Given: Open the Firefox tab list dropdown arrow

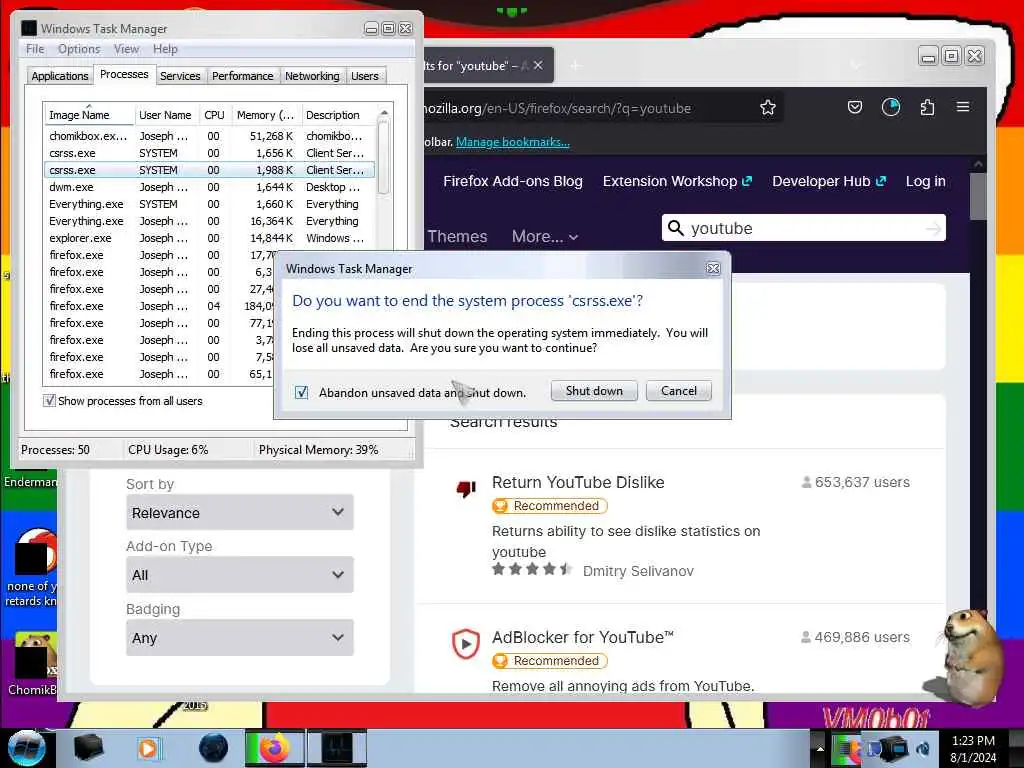Looking at the screenshot, I should pyautogui.click(x=856, y=65).
